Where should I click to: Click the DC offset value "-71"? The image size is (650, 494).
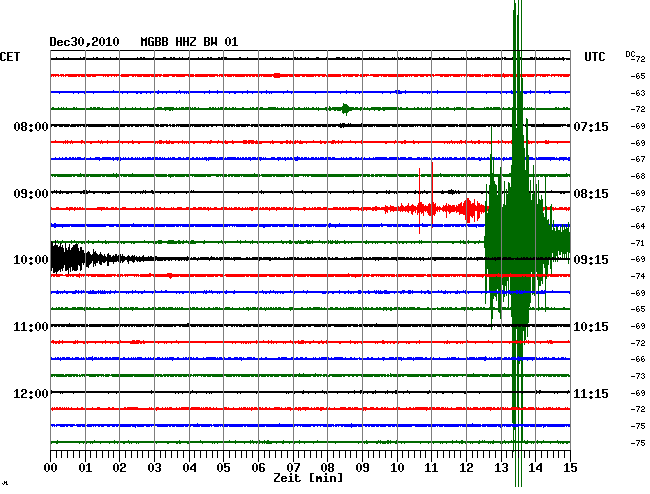tap(638, 243)
